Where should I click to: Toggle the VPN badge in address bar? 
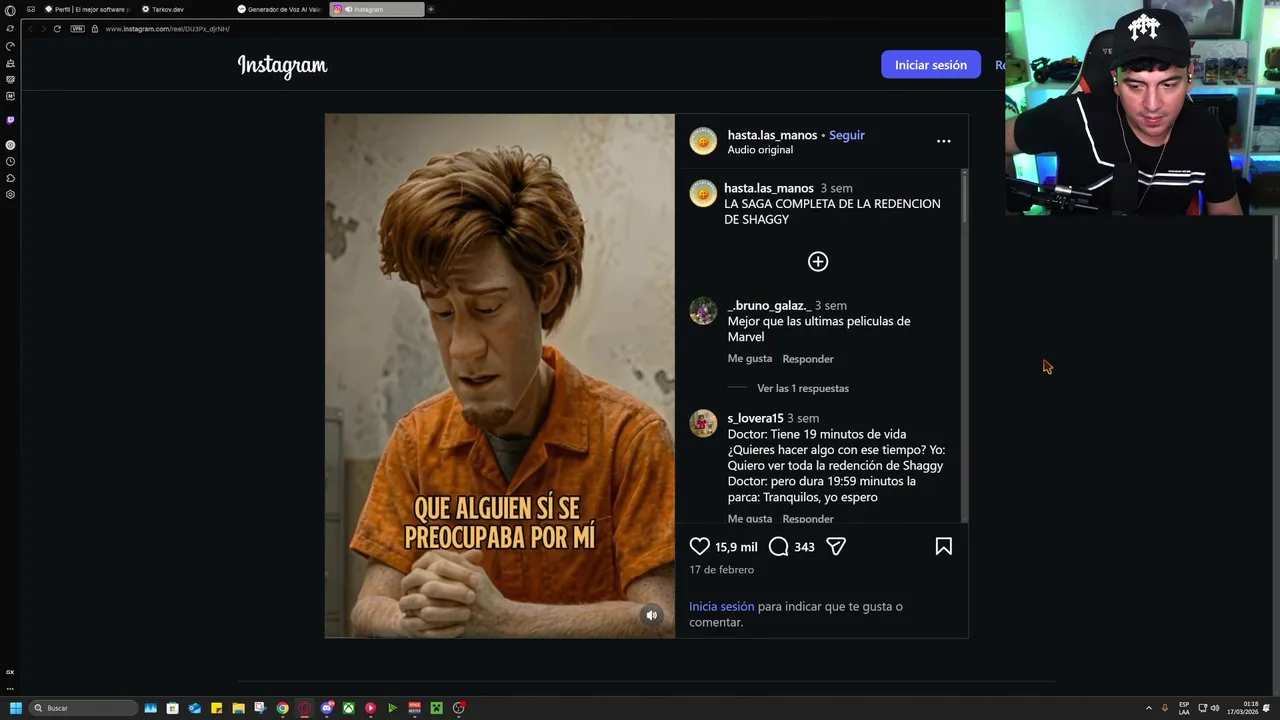pyautogui.click(x=77, y=29)
